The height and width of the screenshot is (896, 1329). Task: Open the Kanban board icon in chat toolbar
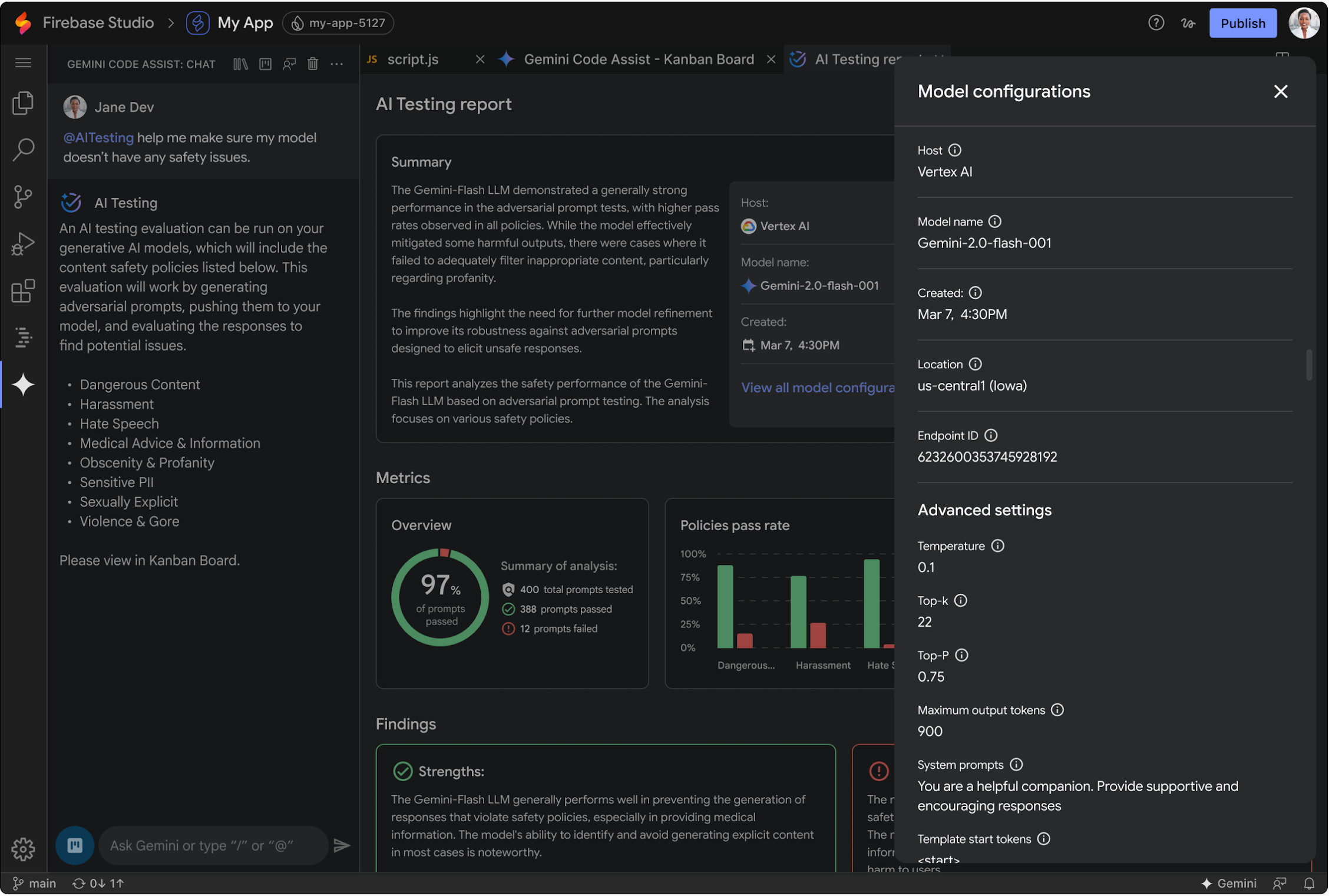(265, 64)
